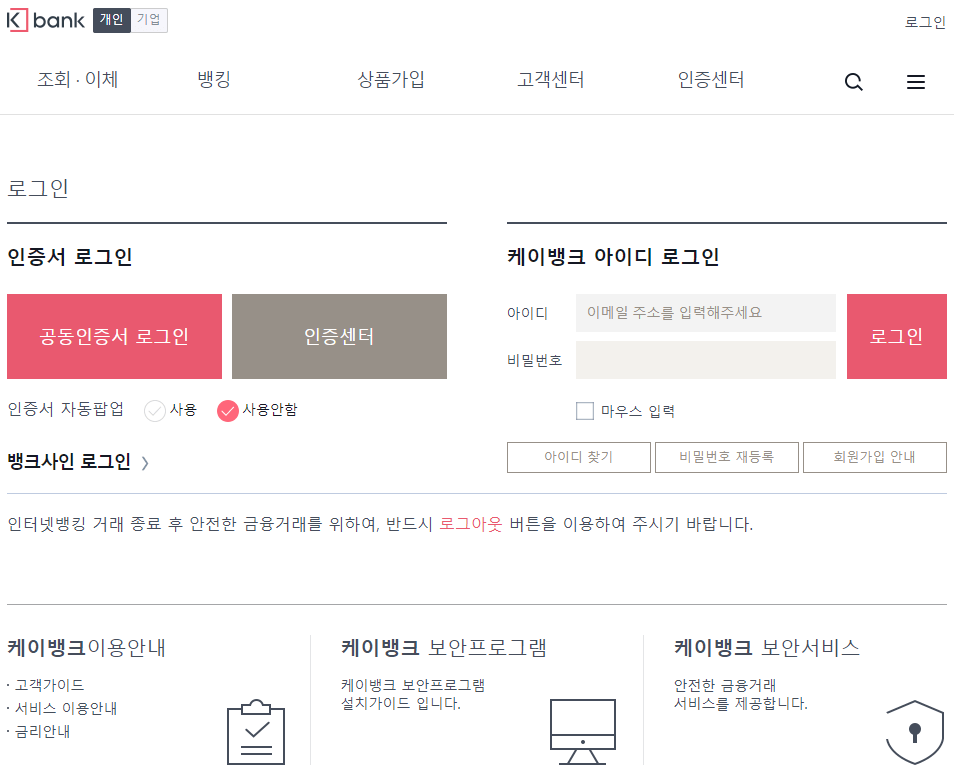Select the 사용 radio for 인증서 자동팝업

[154, 410]
